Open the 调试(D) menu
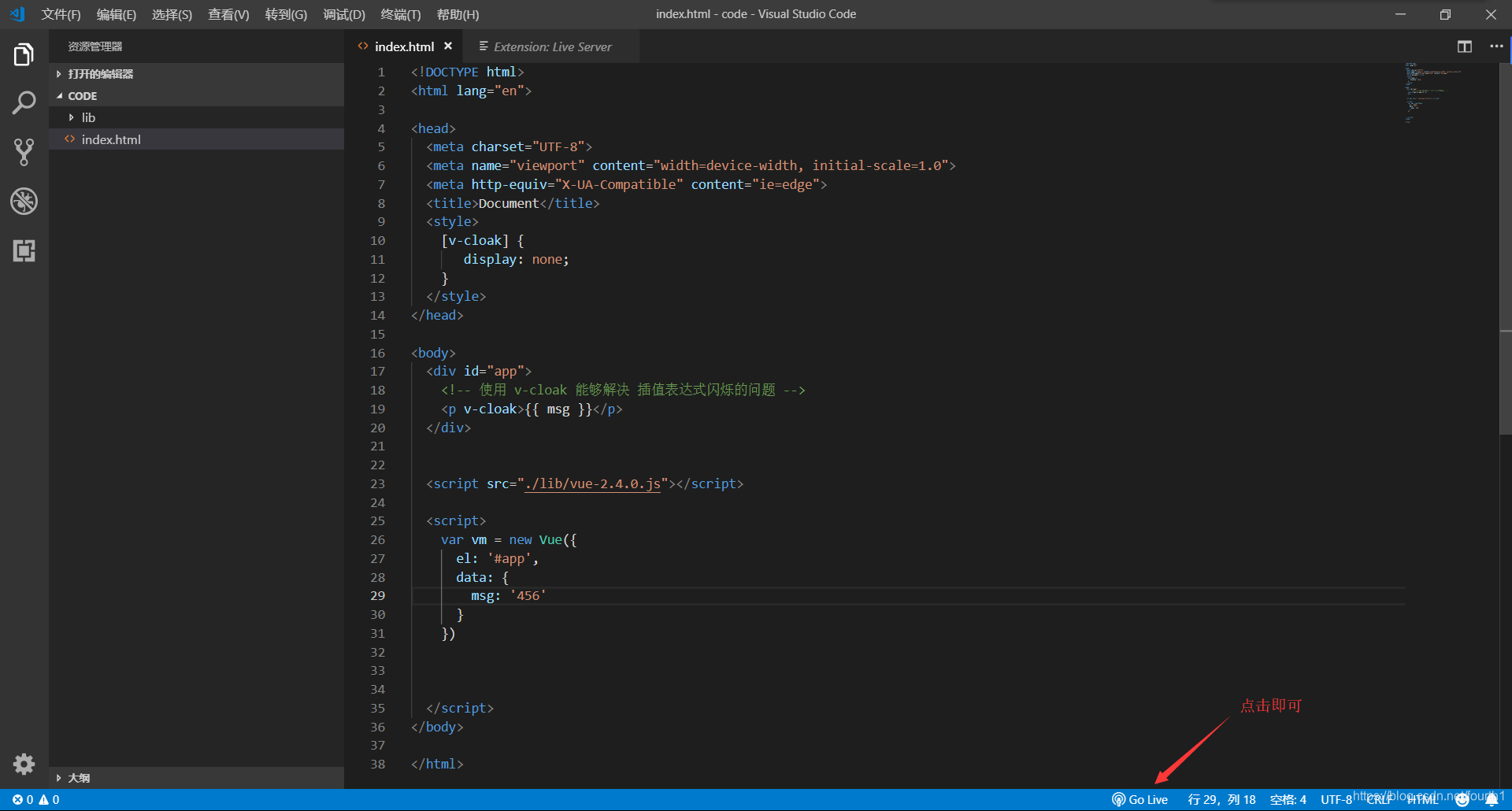The height and width of the screenshot is (811, 1512). click(344, 14)
